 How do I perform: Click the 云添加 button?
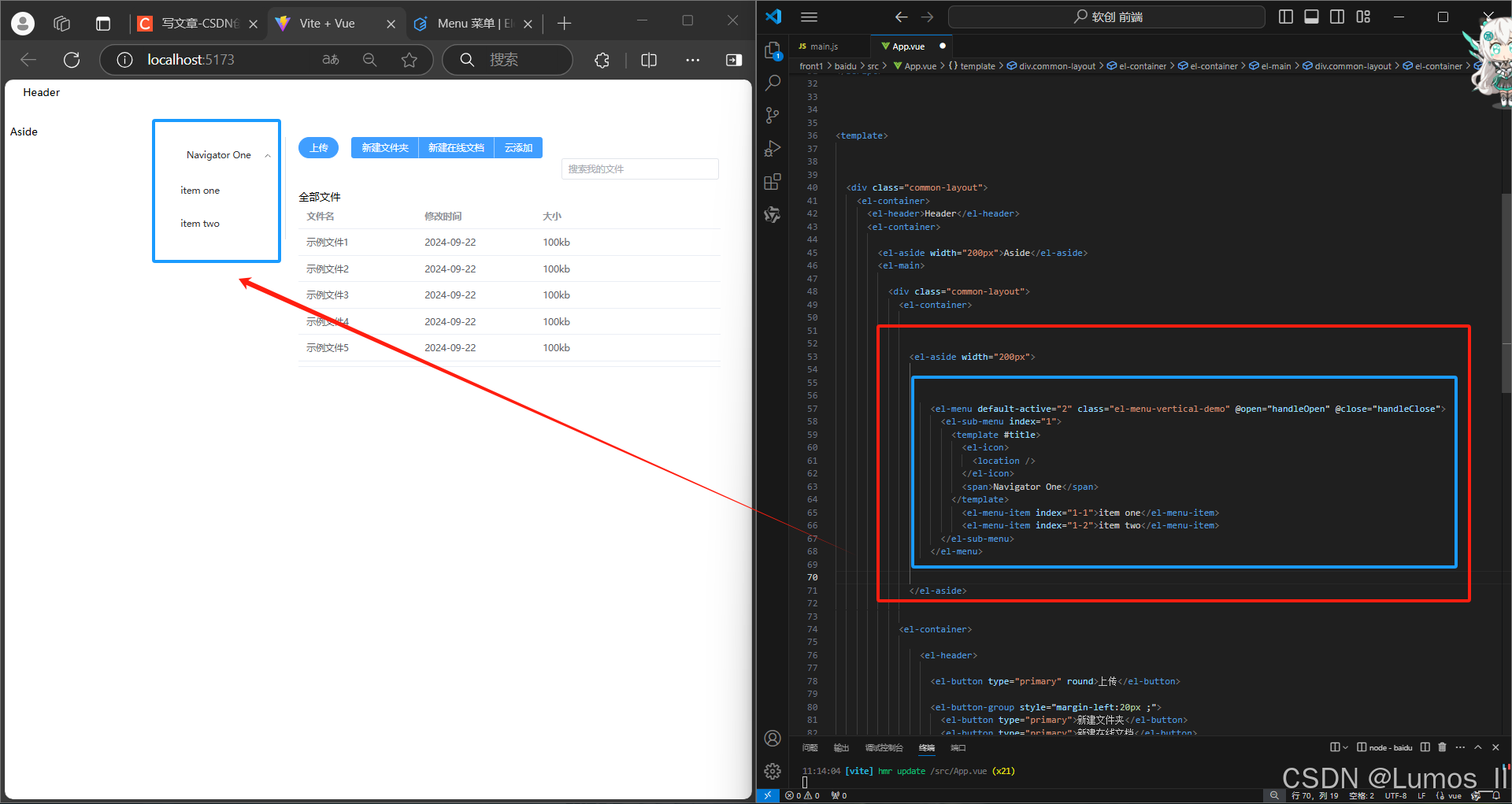(x=518, y=148)
